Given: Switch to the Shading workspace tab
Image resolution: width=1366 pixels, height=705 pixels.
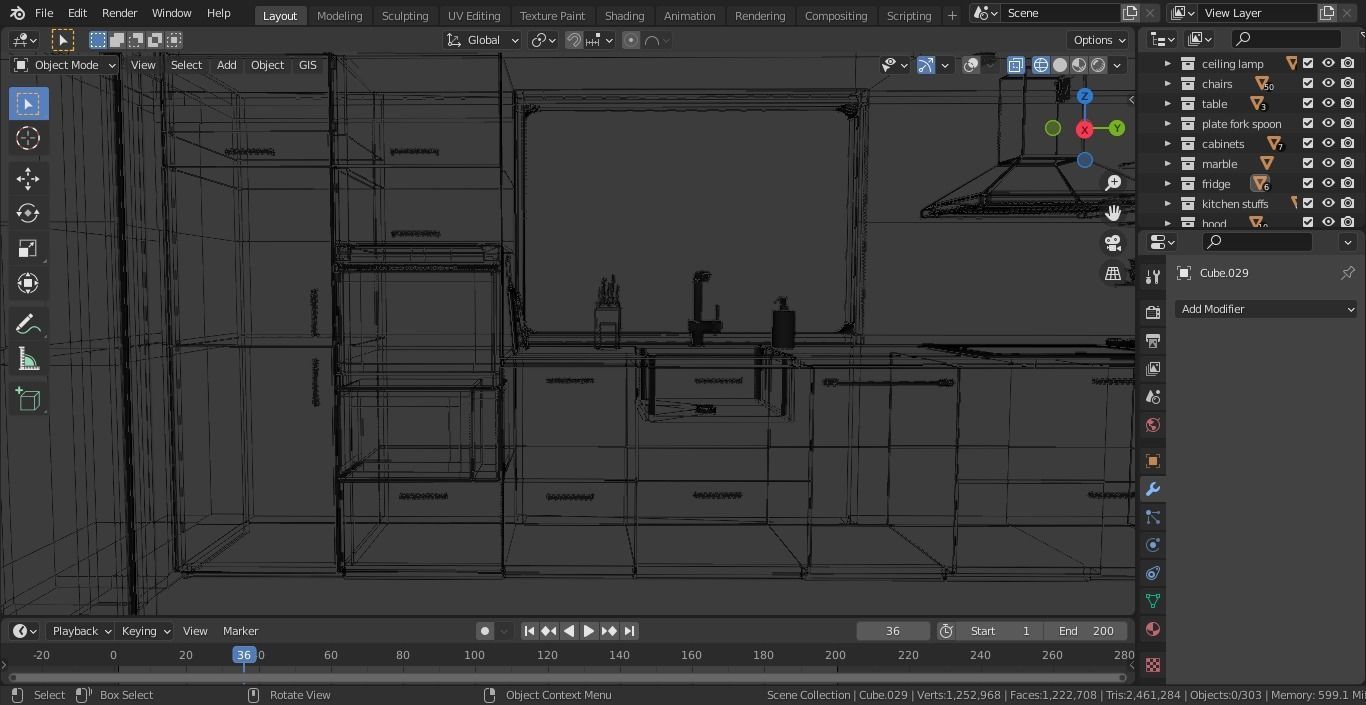Looking at the screenshot, I should tap(624, 15).
